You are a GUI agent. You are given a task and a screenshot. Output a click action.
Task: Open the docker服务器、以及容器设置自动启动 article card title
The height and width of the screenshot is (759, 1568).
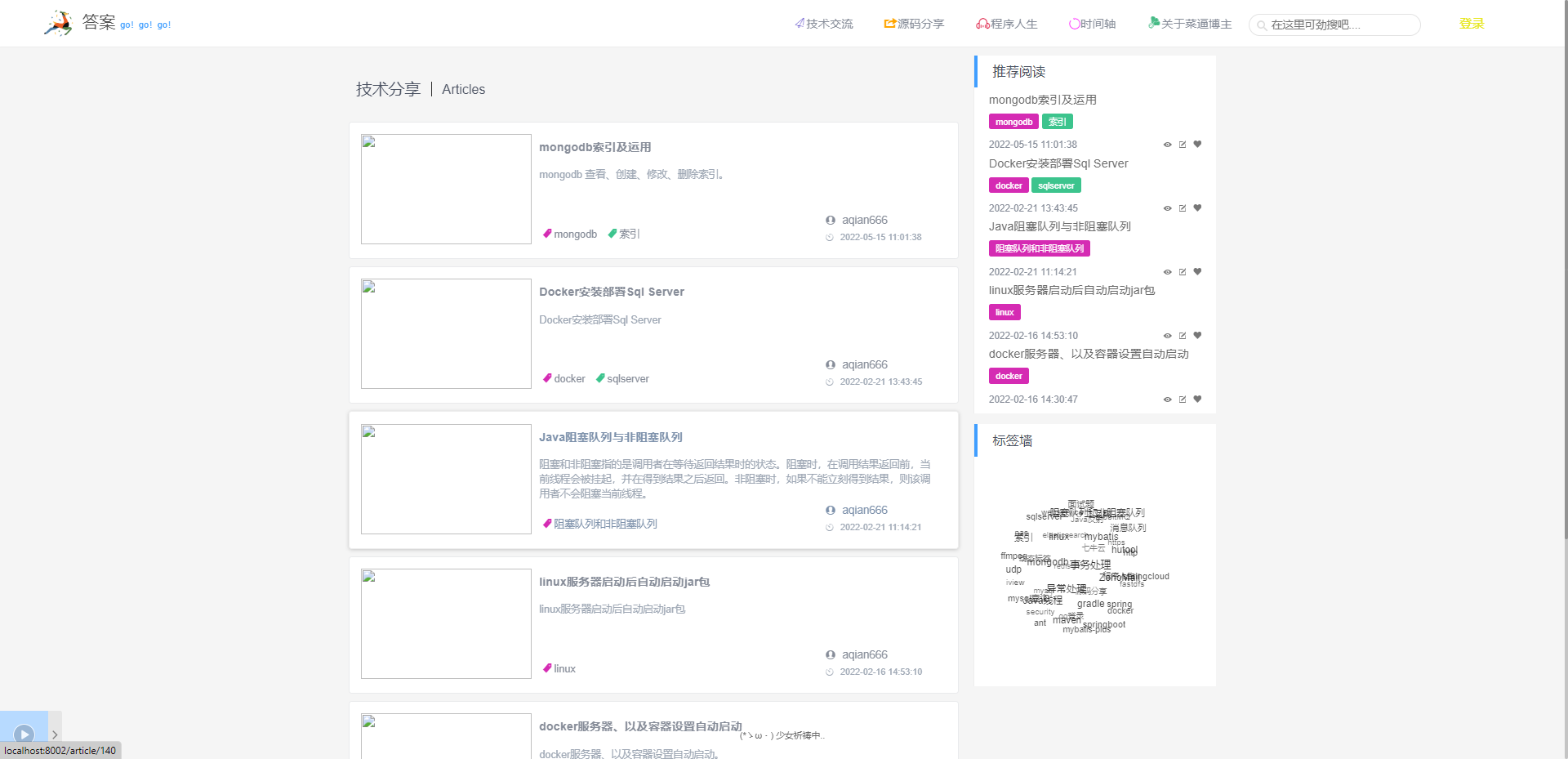pos(640,726)
